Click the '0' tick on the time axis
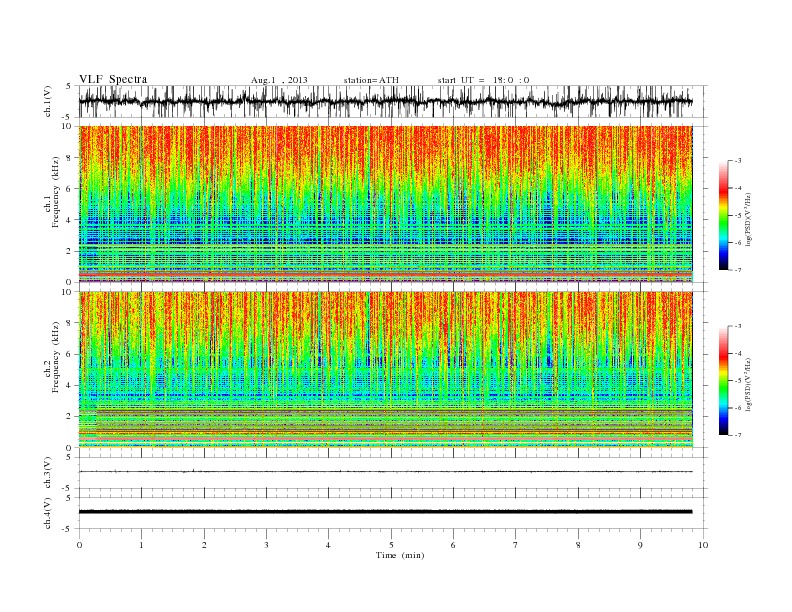The height and width of the screenshot is (612, 792). click(79, 545)
